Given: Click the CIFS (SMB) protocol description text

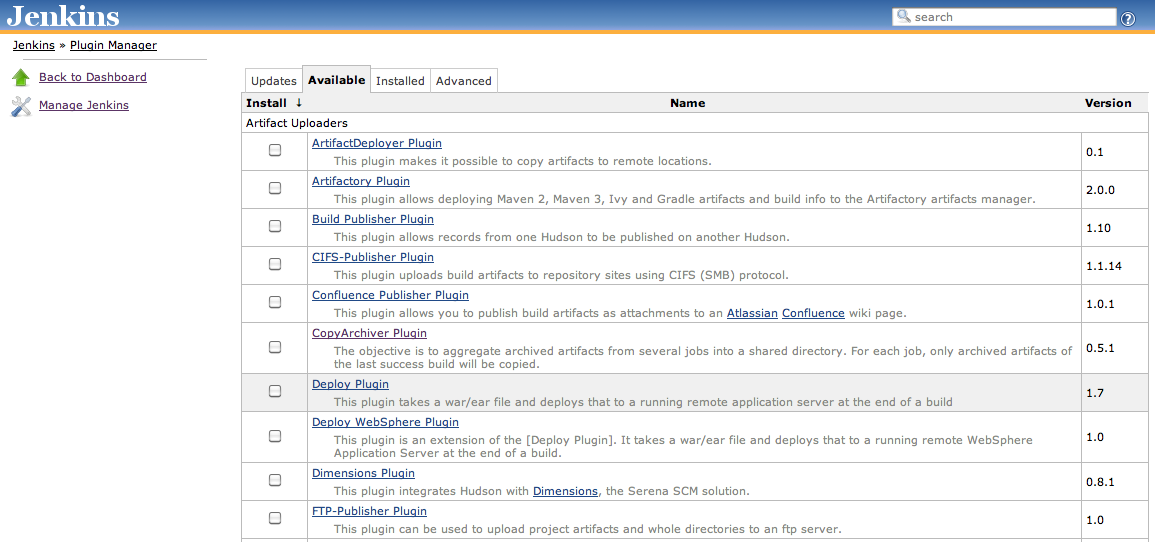Looking at the screenshot, I should click(x=561, y=275).
